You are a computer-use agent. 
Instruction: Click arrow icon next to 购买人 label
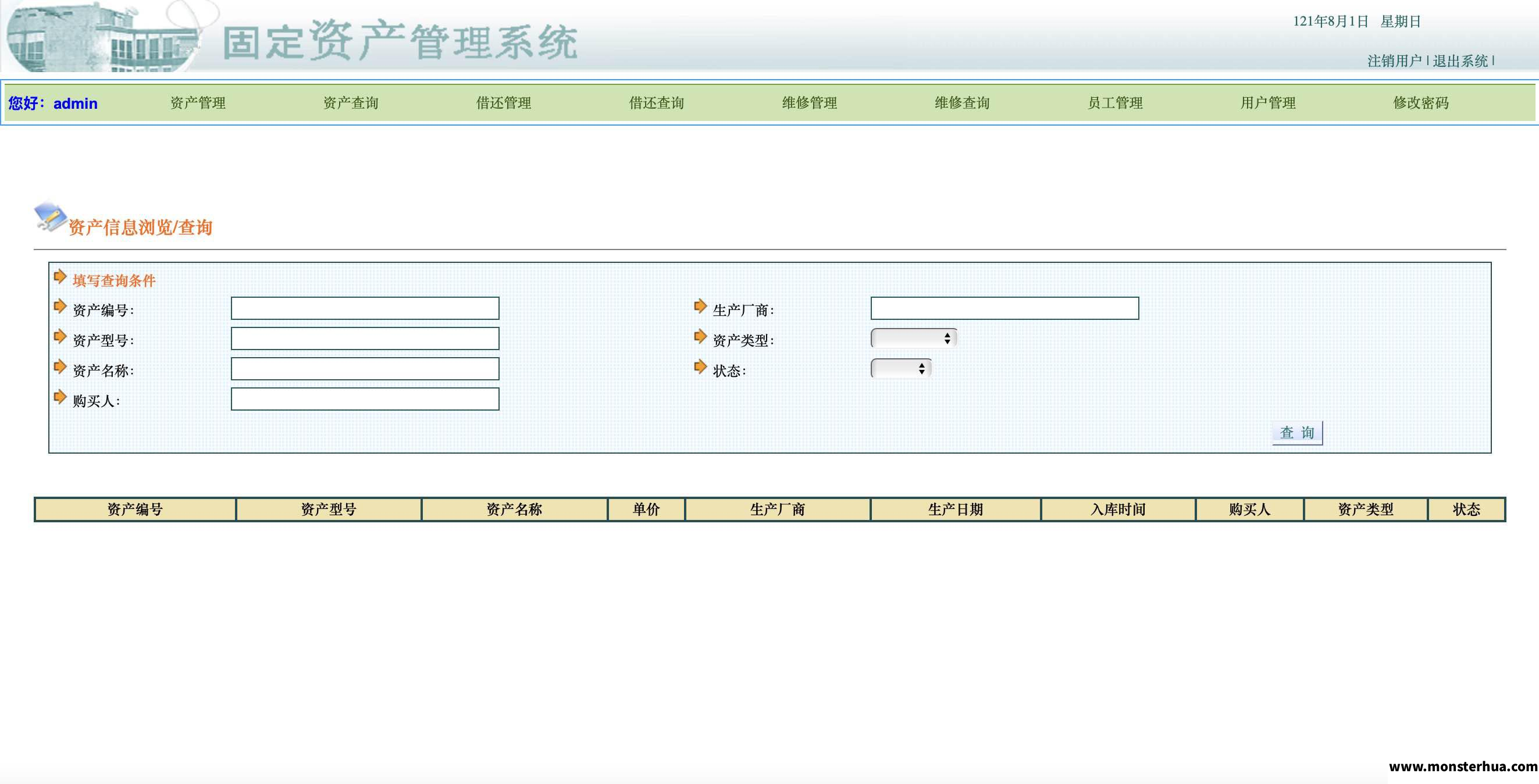pos(60,397)
